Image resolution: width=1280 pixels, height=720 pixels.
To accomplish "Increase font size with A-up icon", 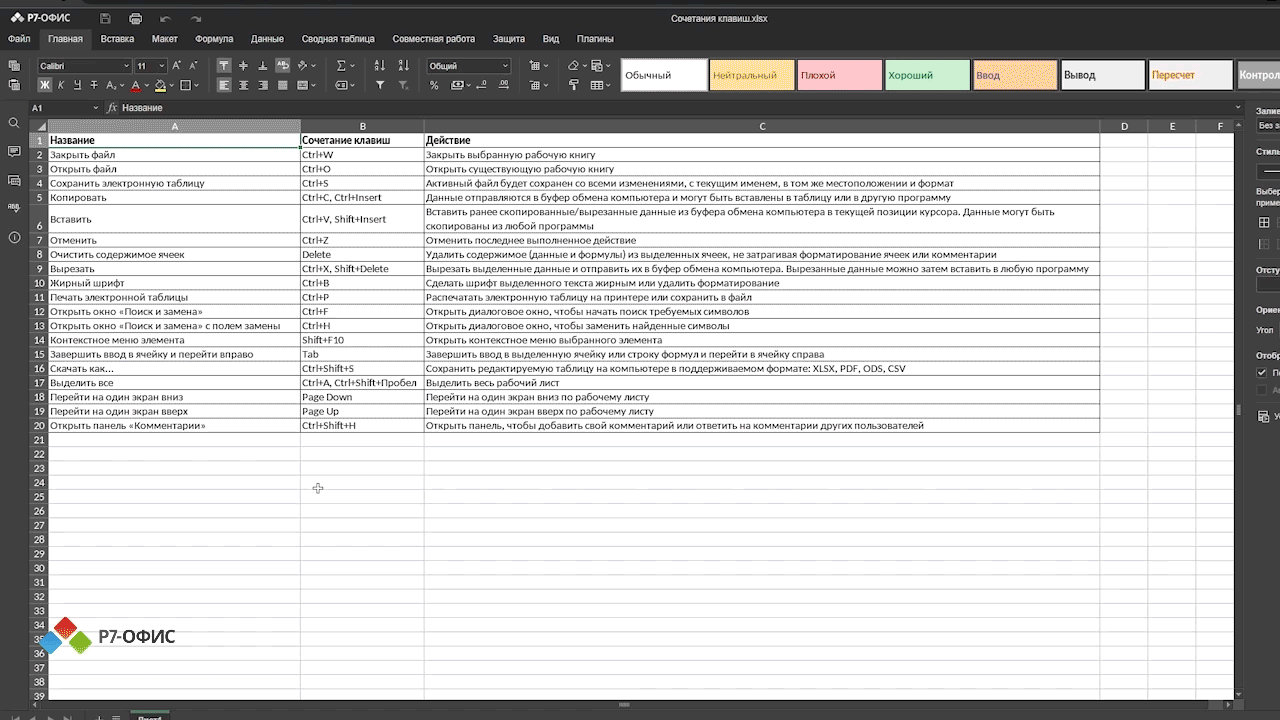I will [x=176, y=65].
